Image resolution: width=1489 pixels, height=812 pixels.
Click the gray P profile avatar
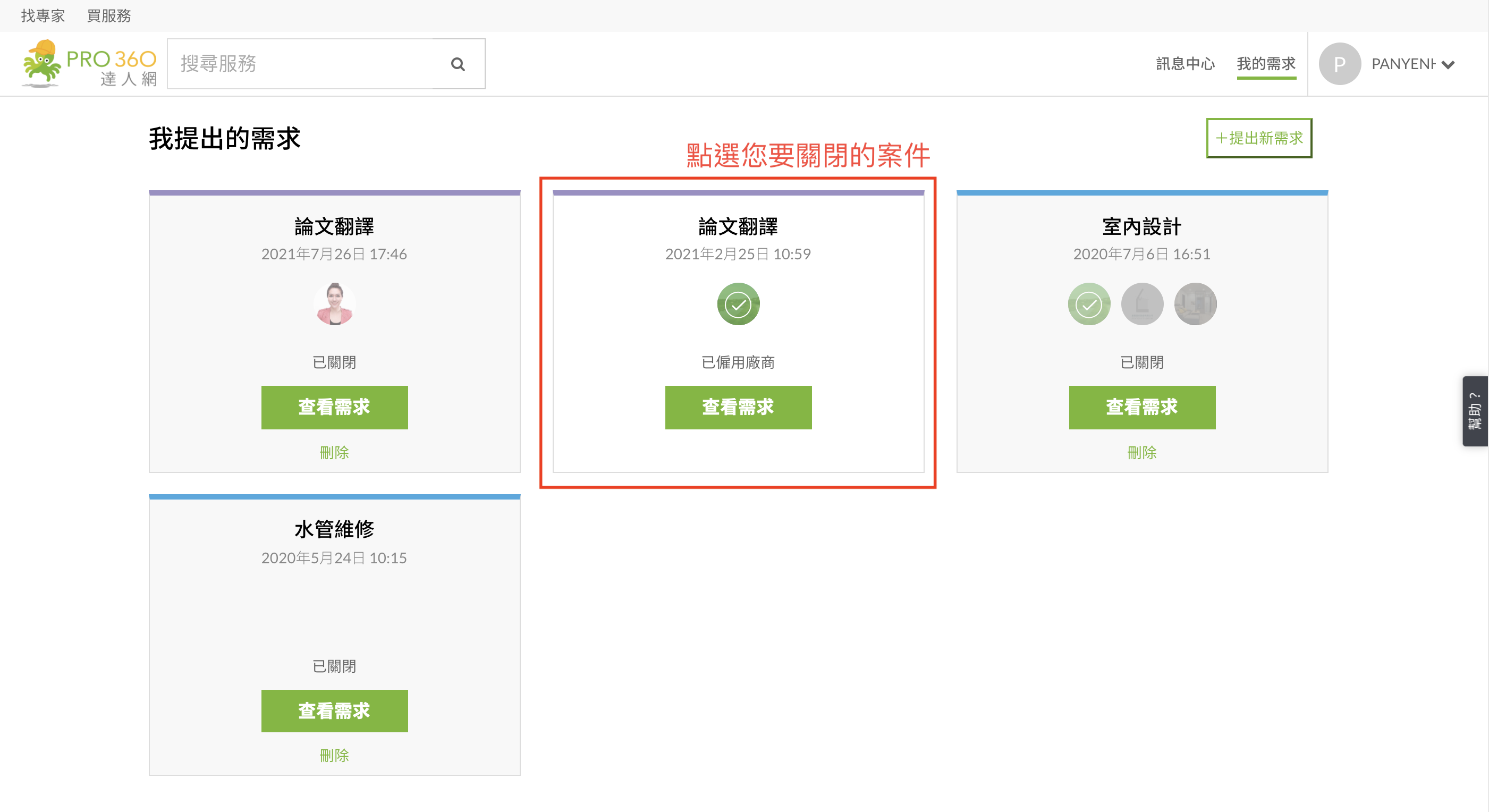click(1339, 64)
